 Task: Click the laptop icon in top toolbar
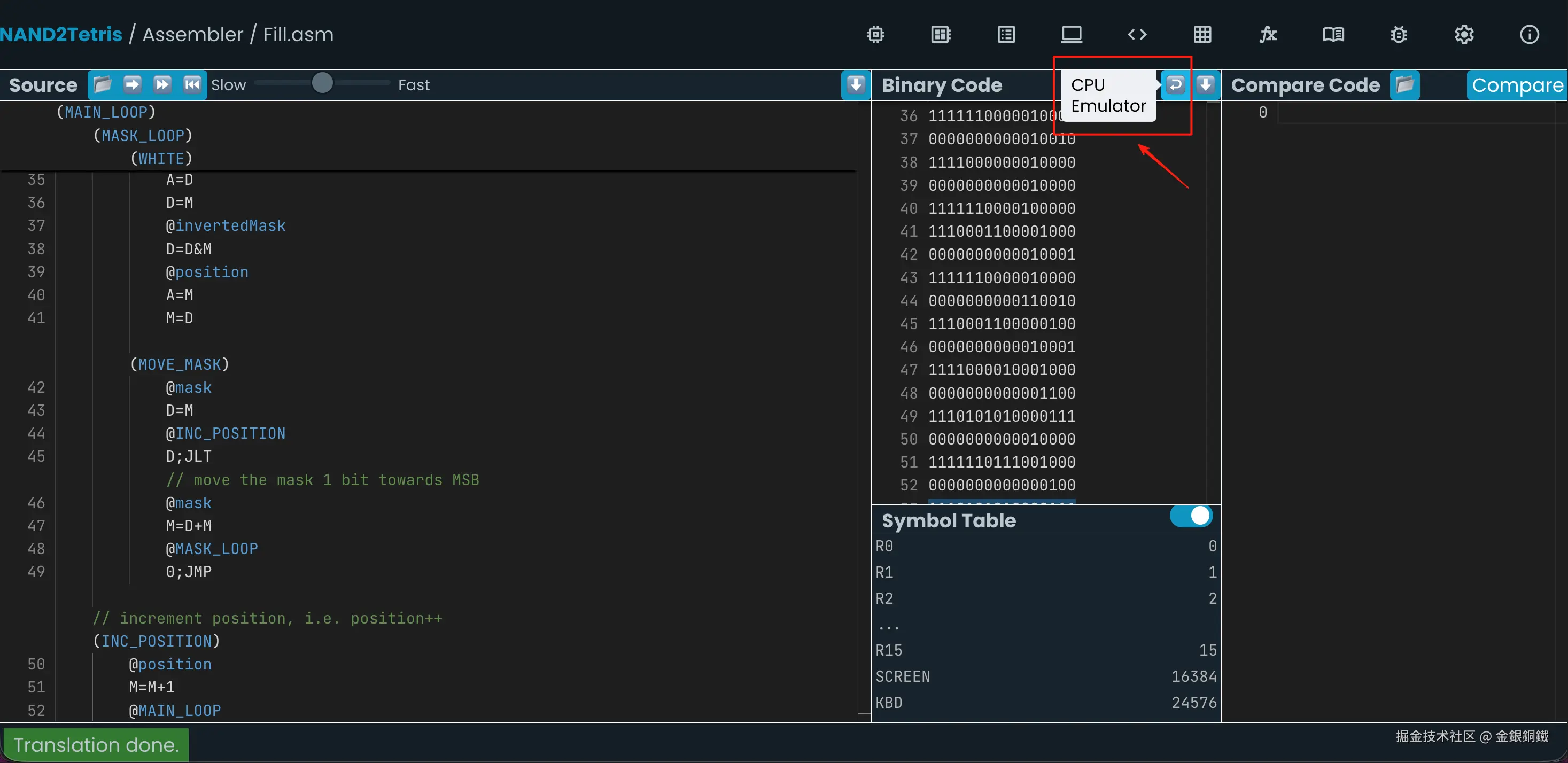point(1072,35)
